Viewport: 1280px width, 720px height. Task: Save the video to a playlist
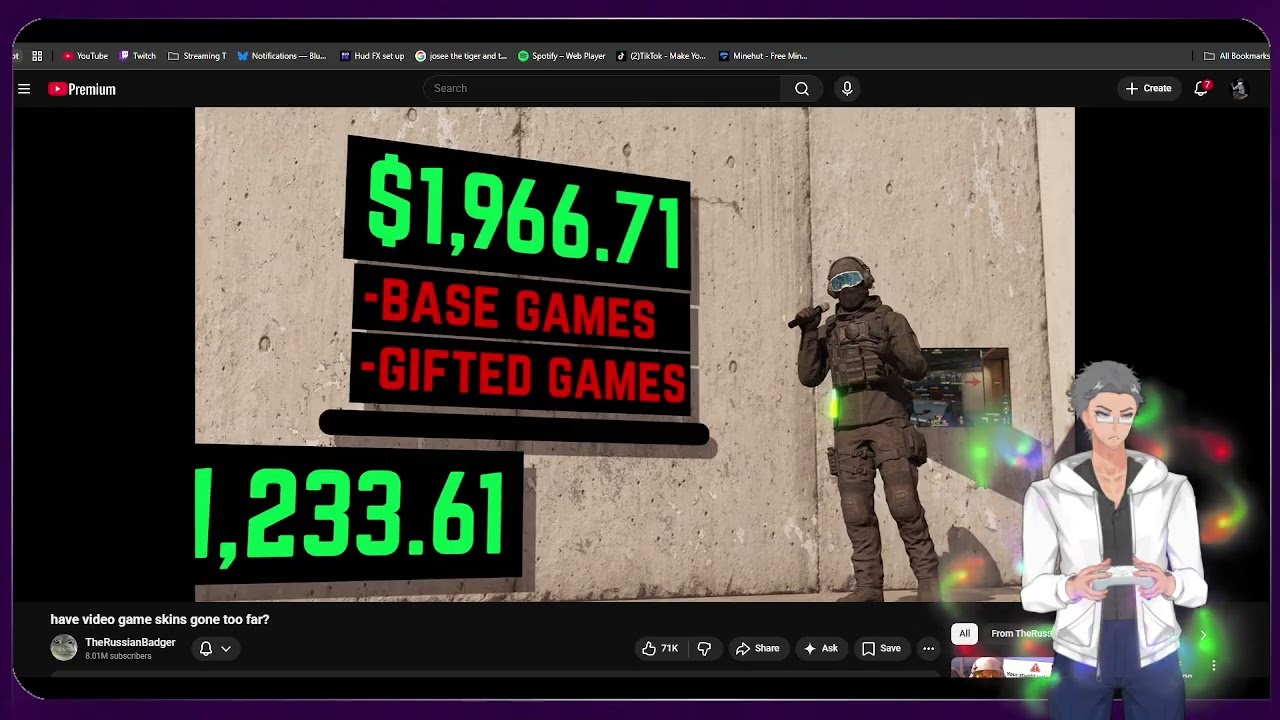tap(881, 649)
